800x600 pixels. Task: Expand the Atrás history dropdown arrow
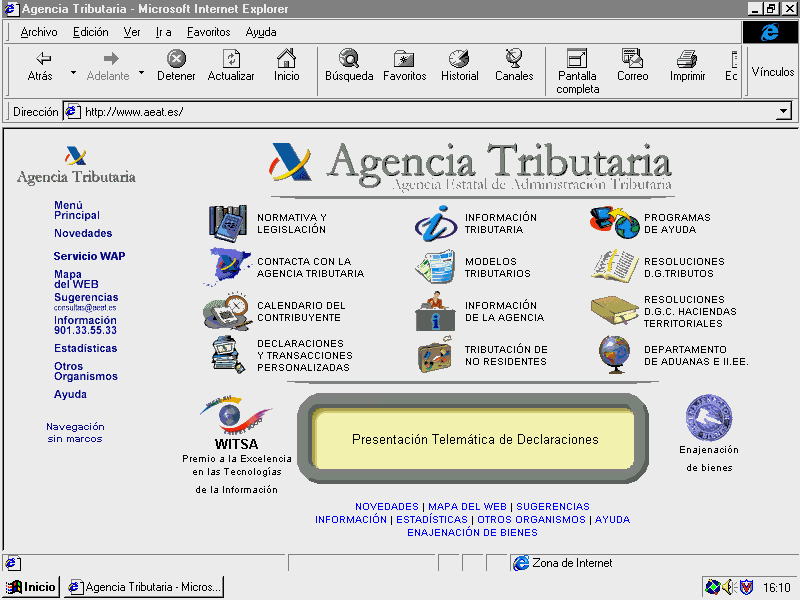(x=73, y=72)
